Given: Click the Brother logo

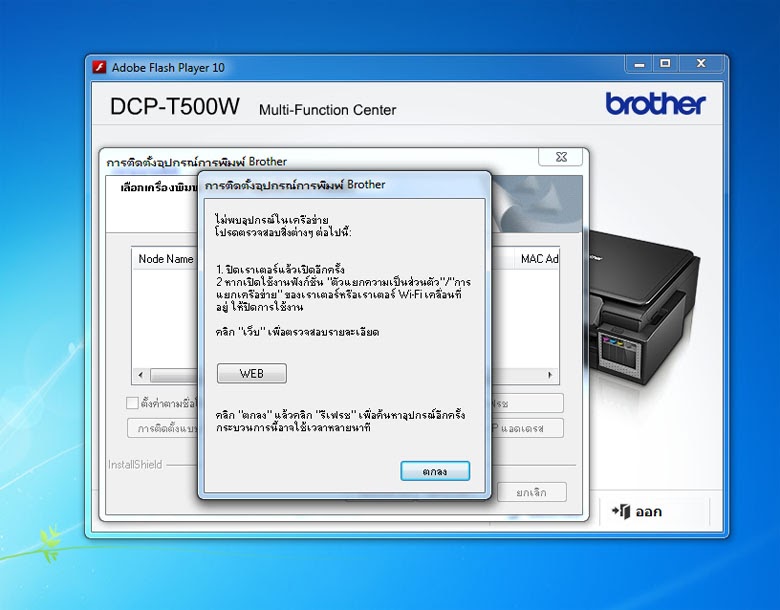Looking at the screenshot, I should click(x=655, y=103).
